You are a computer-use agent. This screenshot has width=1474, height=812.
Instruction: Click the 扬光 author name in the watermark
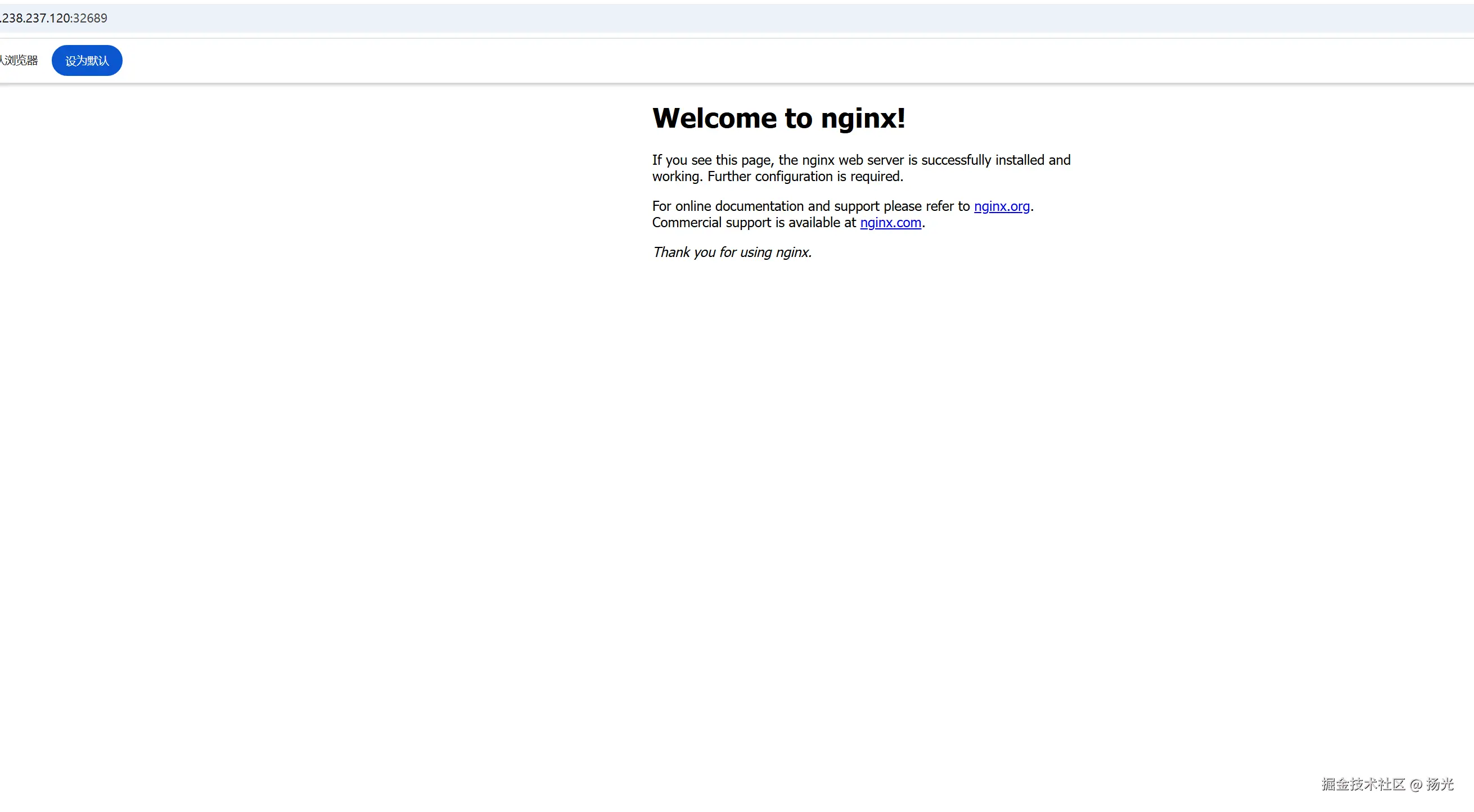point(1440,784)
